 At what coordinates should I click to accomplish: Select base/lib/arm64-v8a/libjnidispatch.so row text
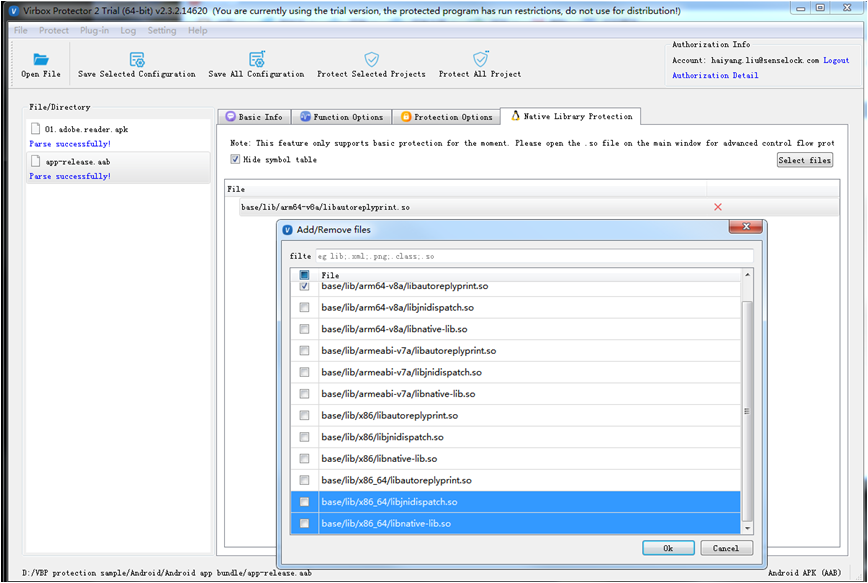click(397, 307)
